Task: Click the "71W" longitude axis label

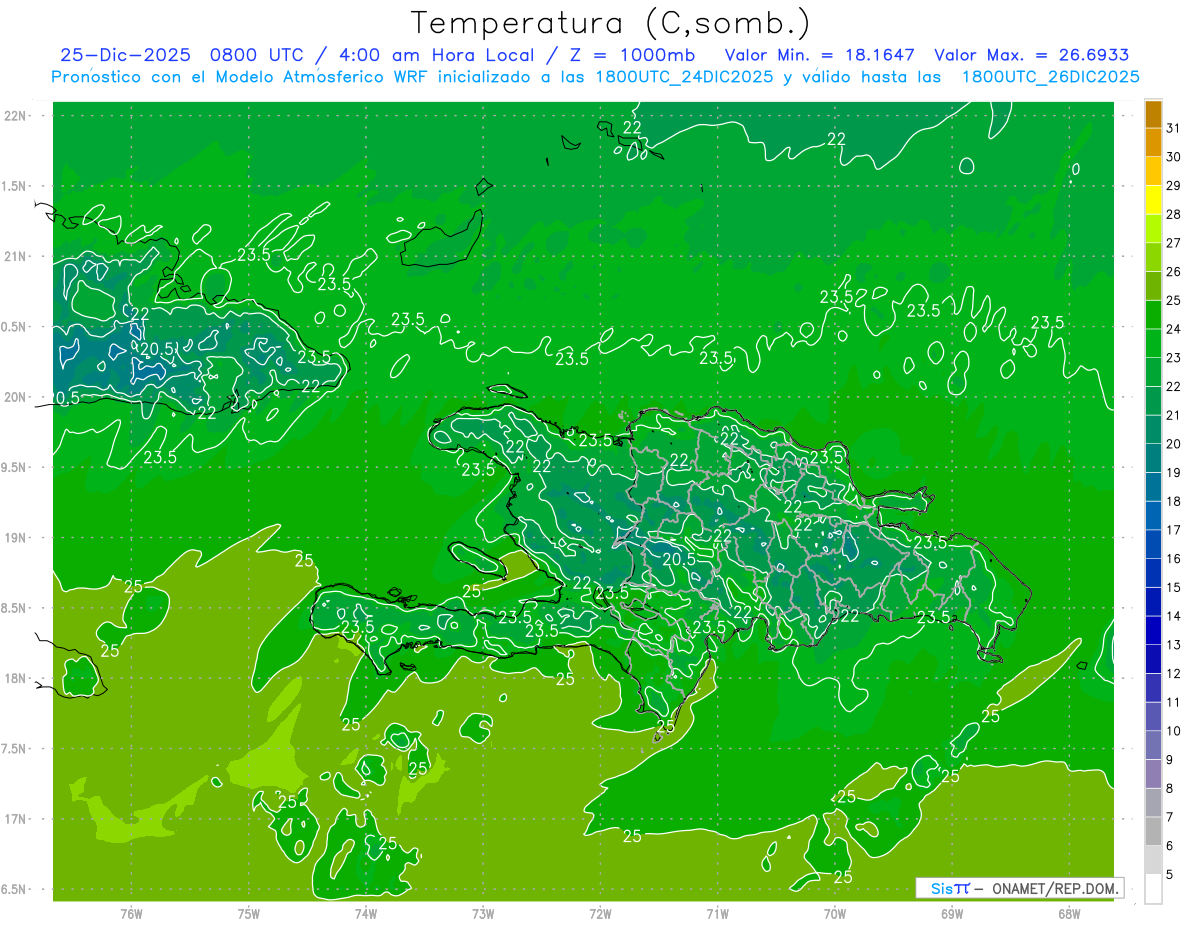Action: point(717,913)
